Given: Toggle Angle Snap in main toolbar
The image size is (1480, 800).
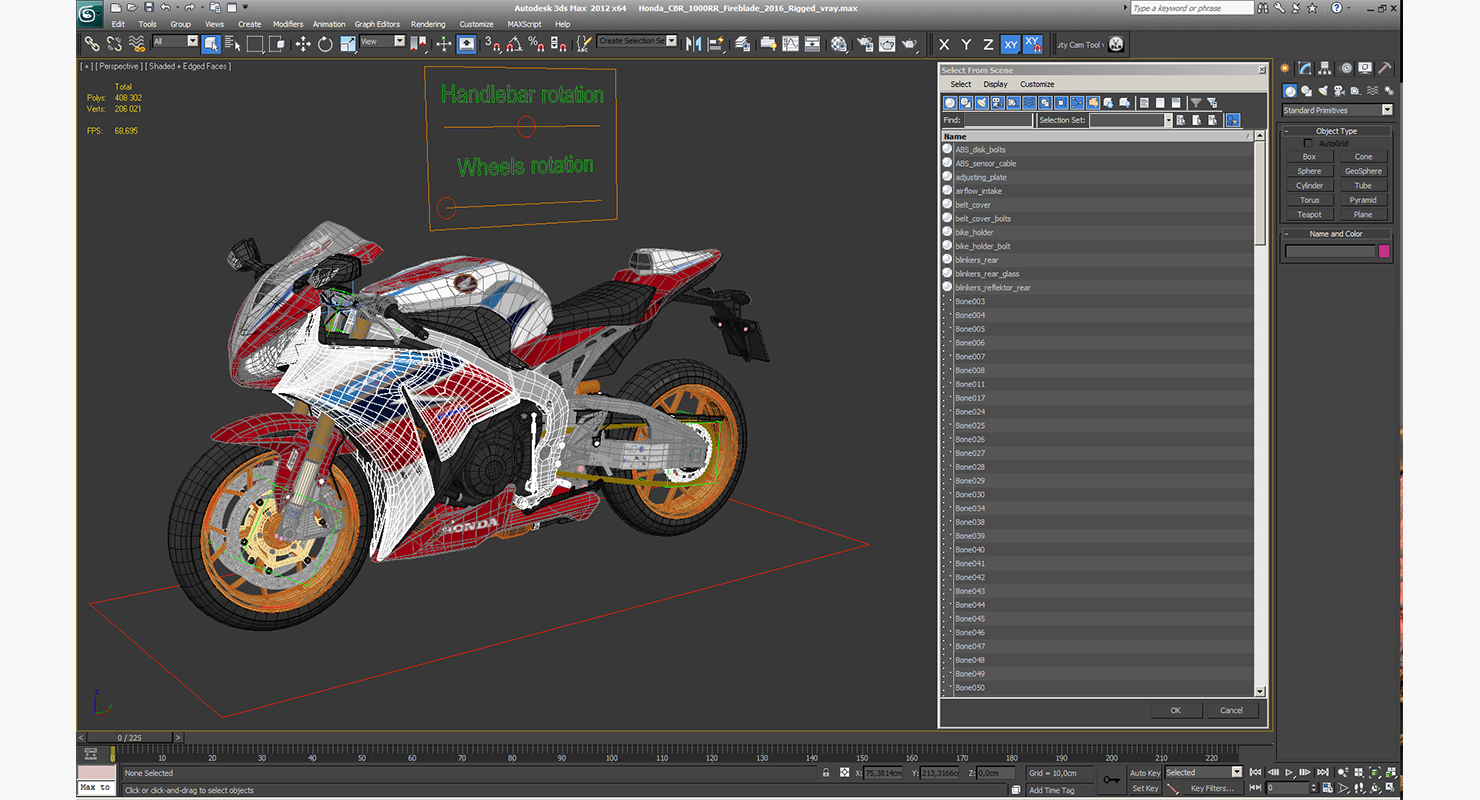Looking at the screenshot, I should 514,44.
